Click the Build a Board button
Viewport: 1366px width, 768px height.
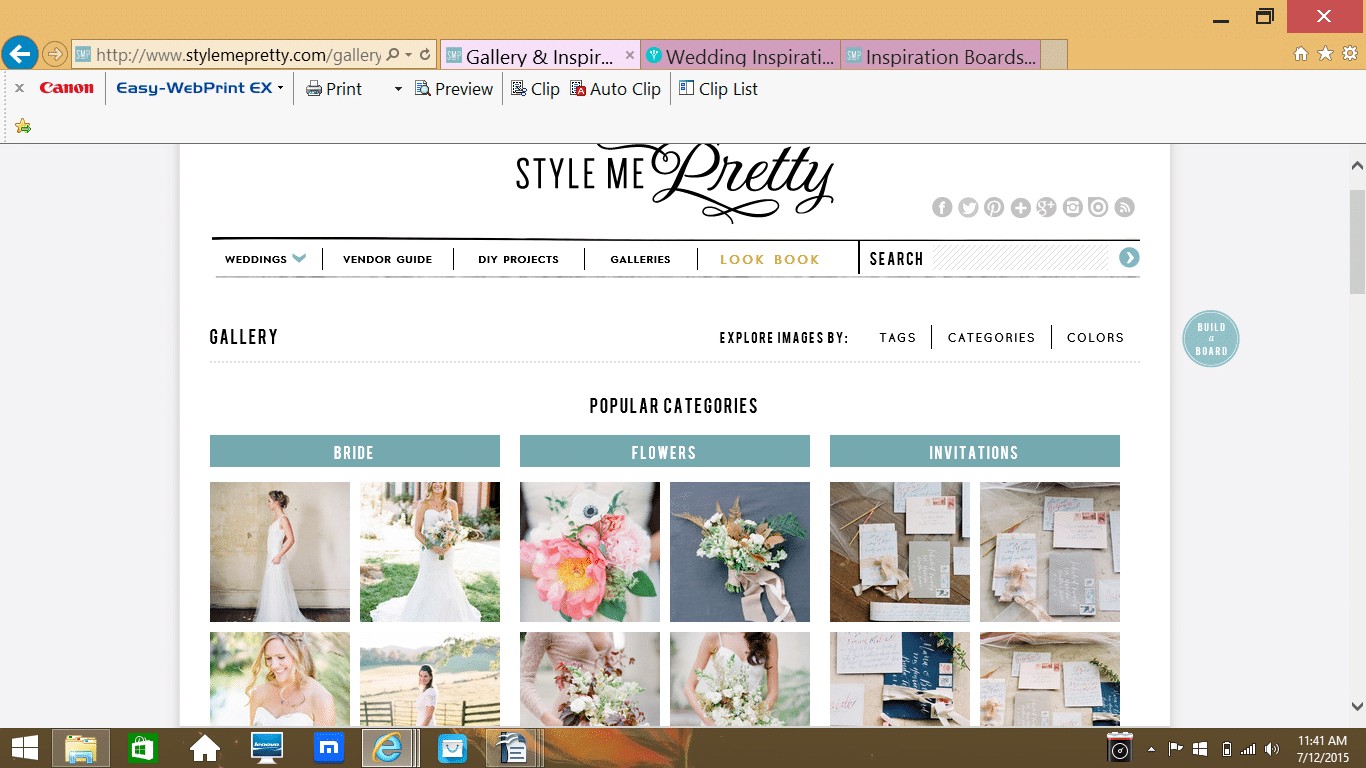coord(1210,339)
